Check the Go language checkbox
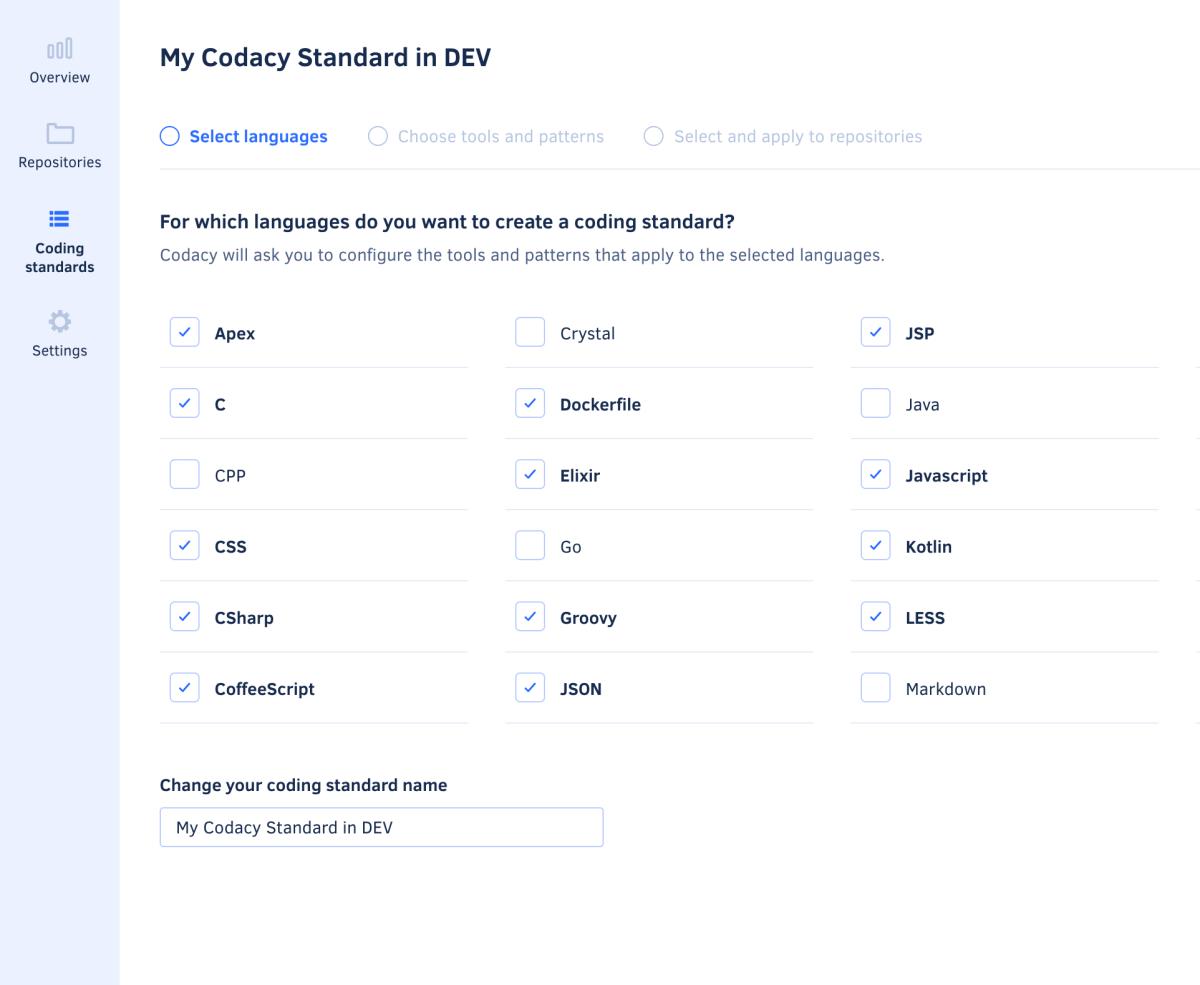Image resolution: width=1200 pixels, height=985 pixels. 530,545
